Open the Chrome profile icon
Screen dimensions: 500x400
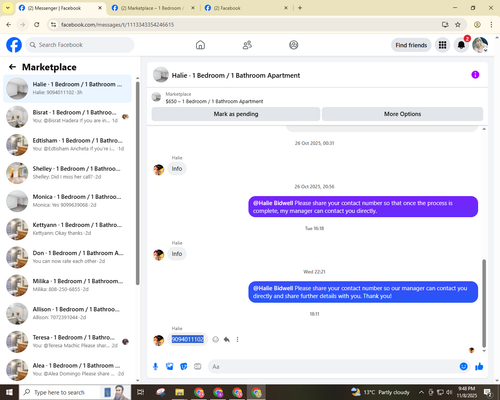tap(477, 25)
